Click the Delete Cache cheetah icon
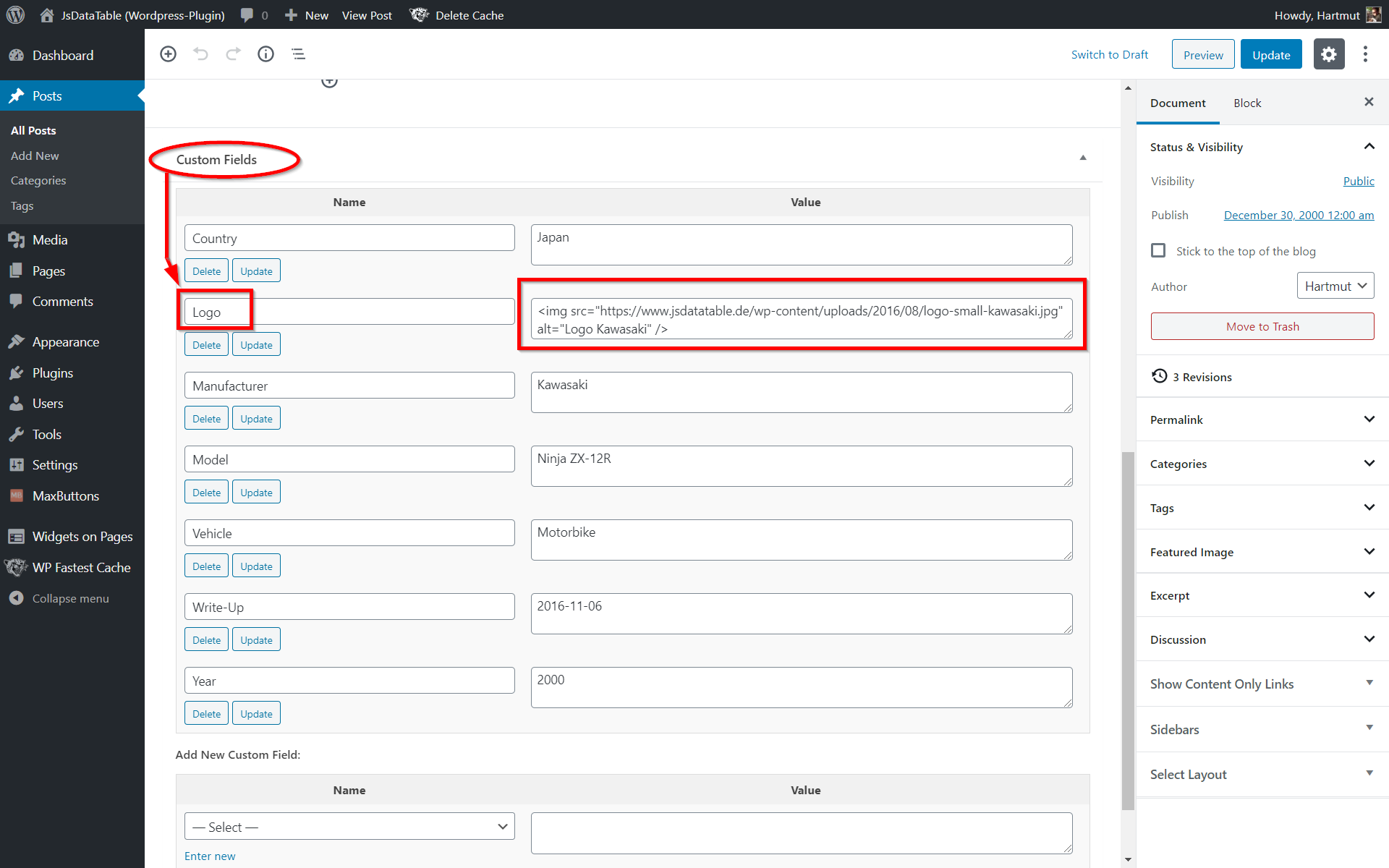 tap(419, 14)
